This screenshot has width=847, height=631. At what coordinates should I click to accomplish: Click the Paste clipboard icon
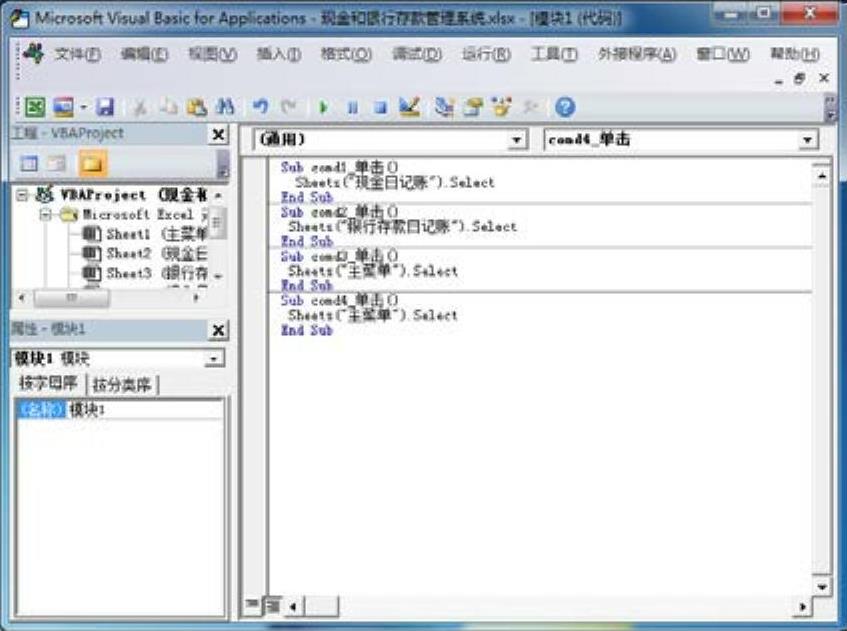[197, 107]
